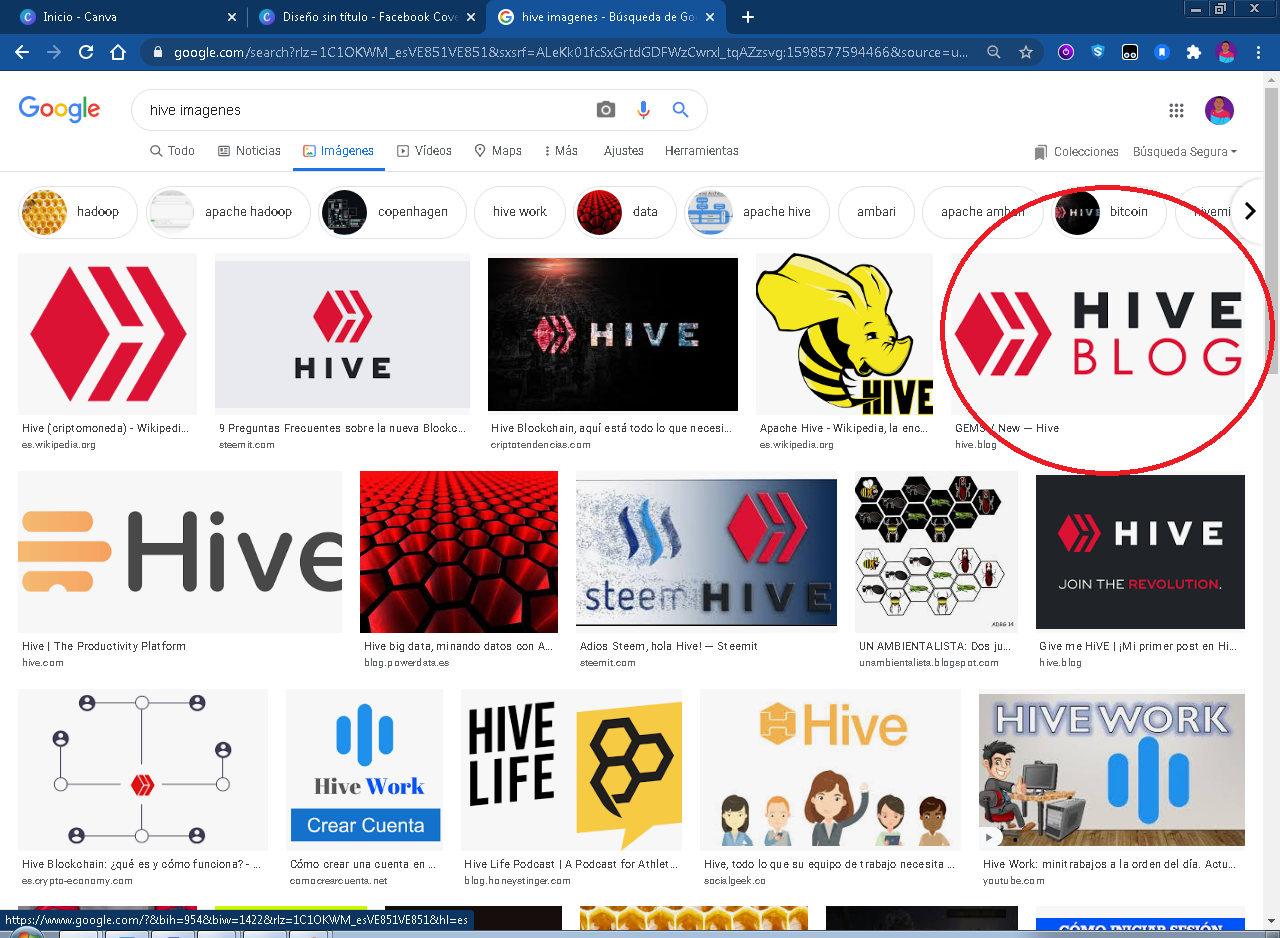
Task: Open the Chrome three-dot menu
Action: click(x=1258, y=52)
